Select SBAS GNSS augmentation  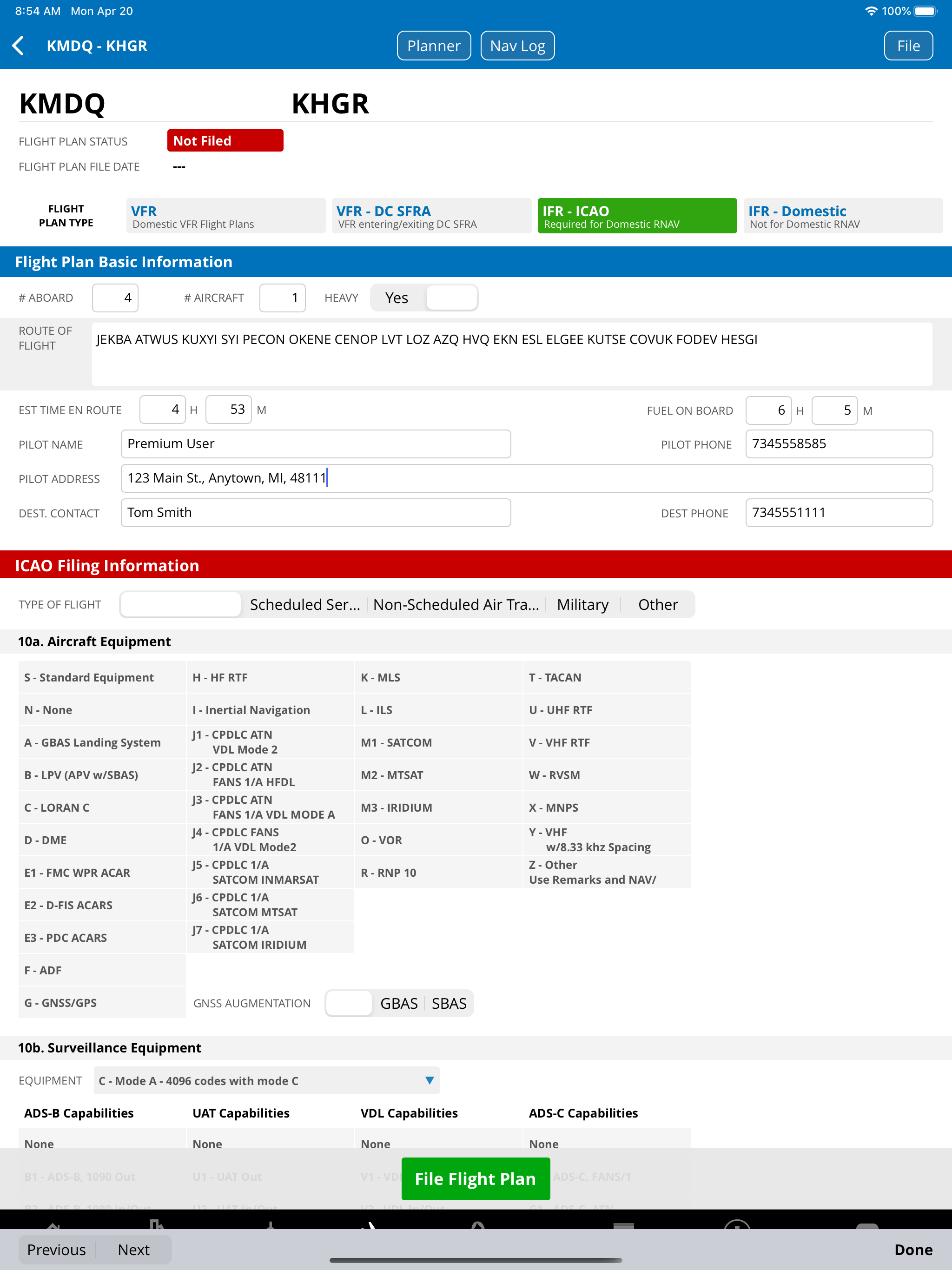point(449,1003)
